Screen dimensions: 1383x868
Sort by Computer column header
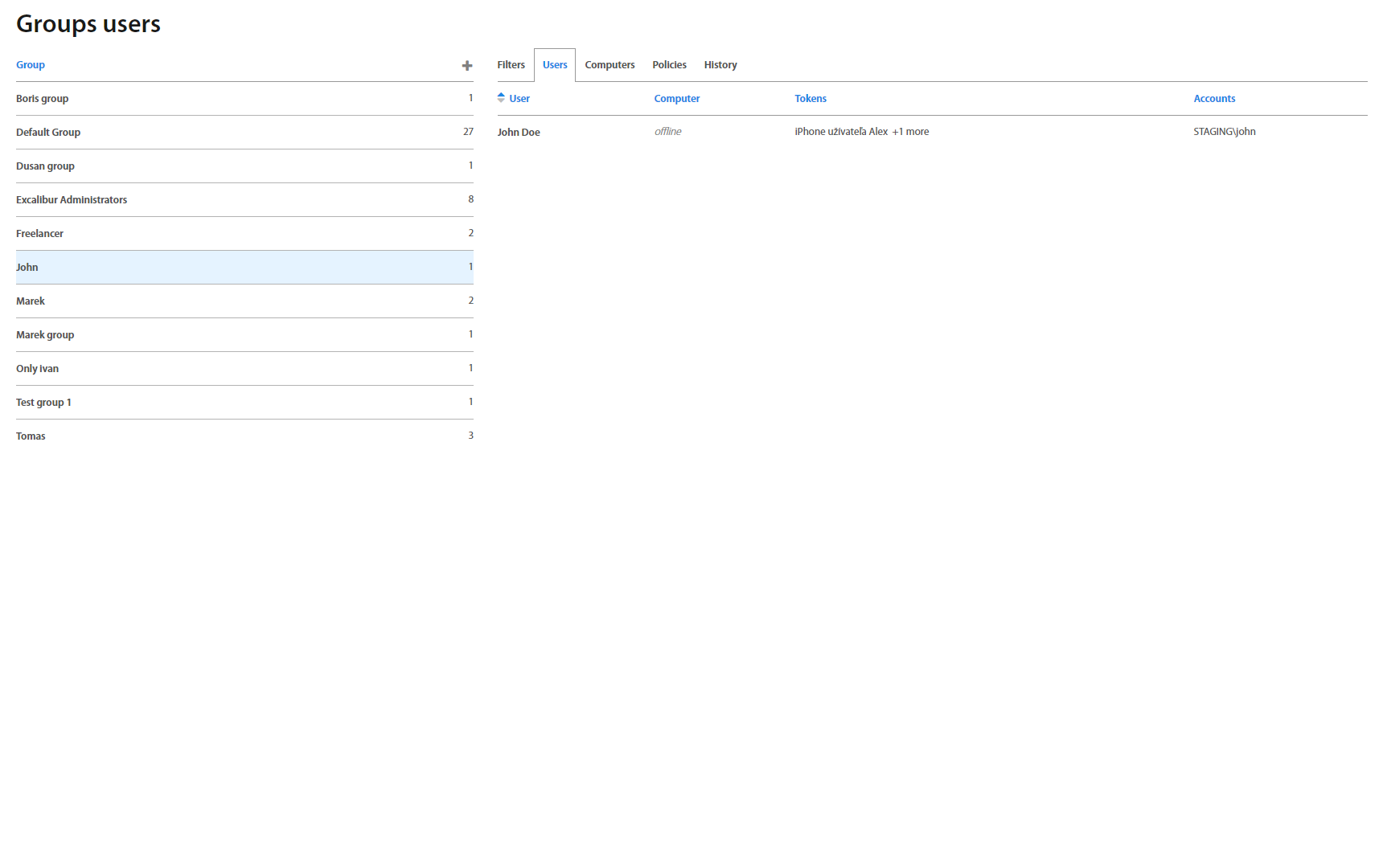click(676, 99)
